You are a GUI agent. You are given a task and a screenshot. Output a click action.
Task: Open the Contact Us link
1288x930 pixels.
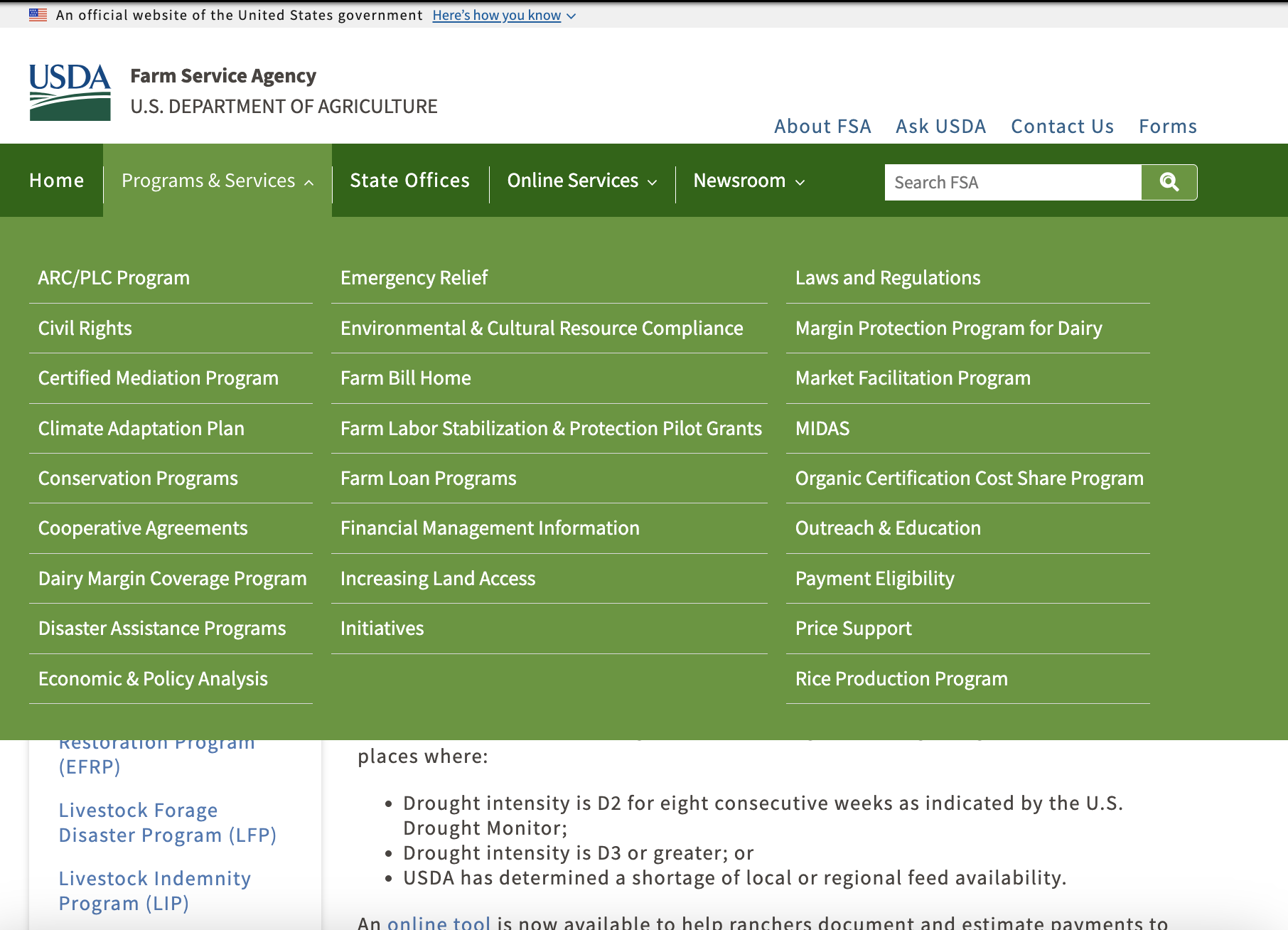pyautogui.click(x=1063, y=127)
